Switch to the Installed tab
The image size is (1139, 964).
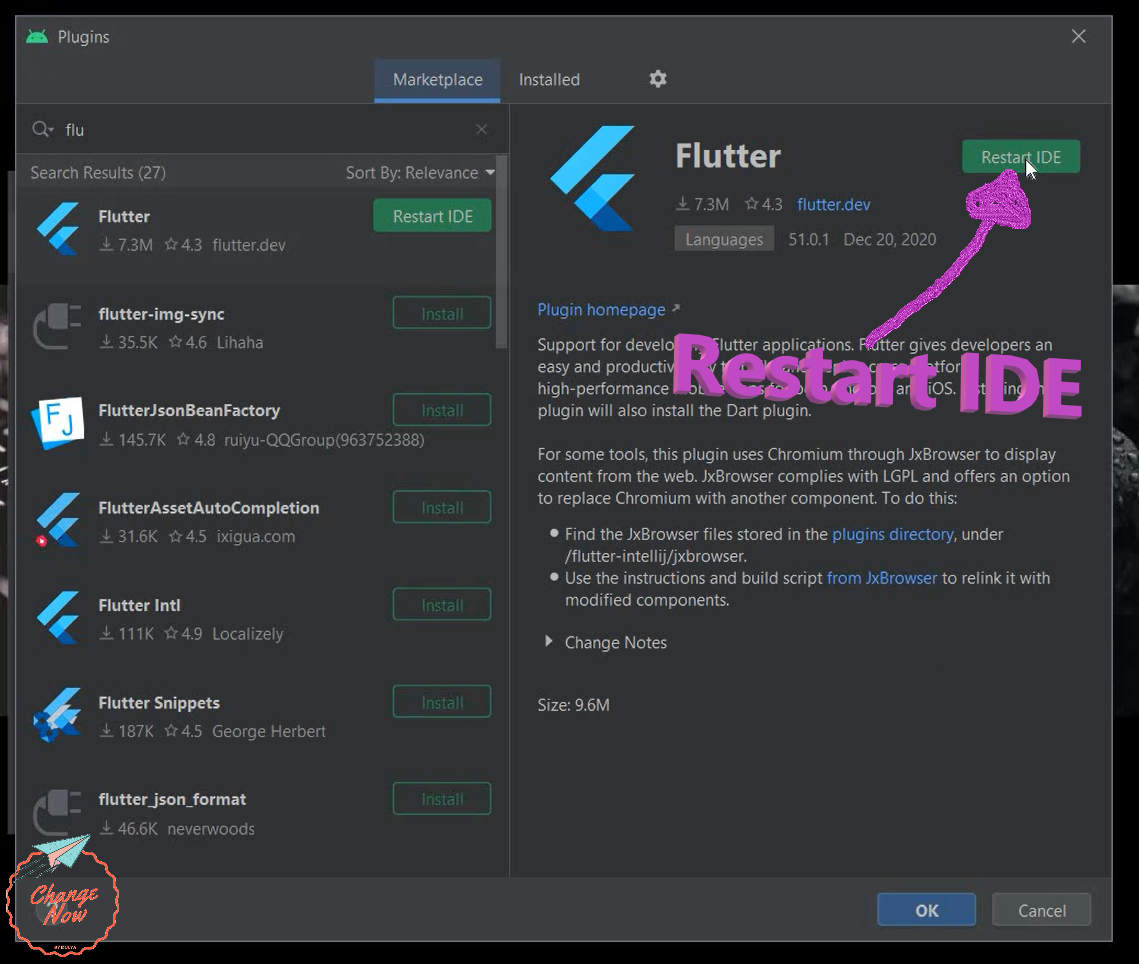[x=548, y=79]
